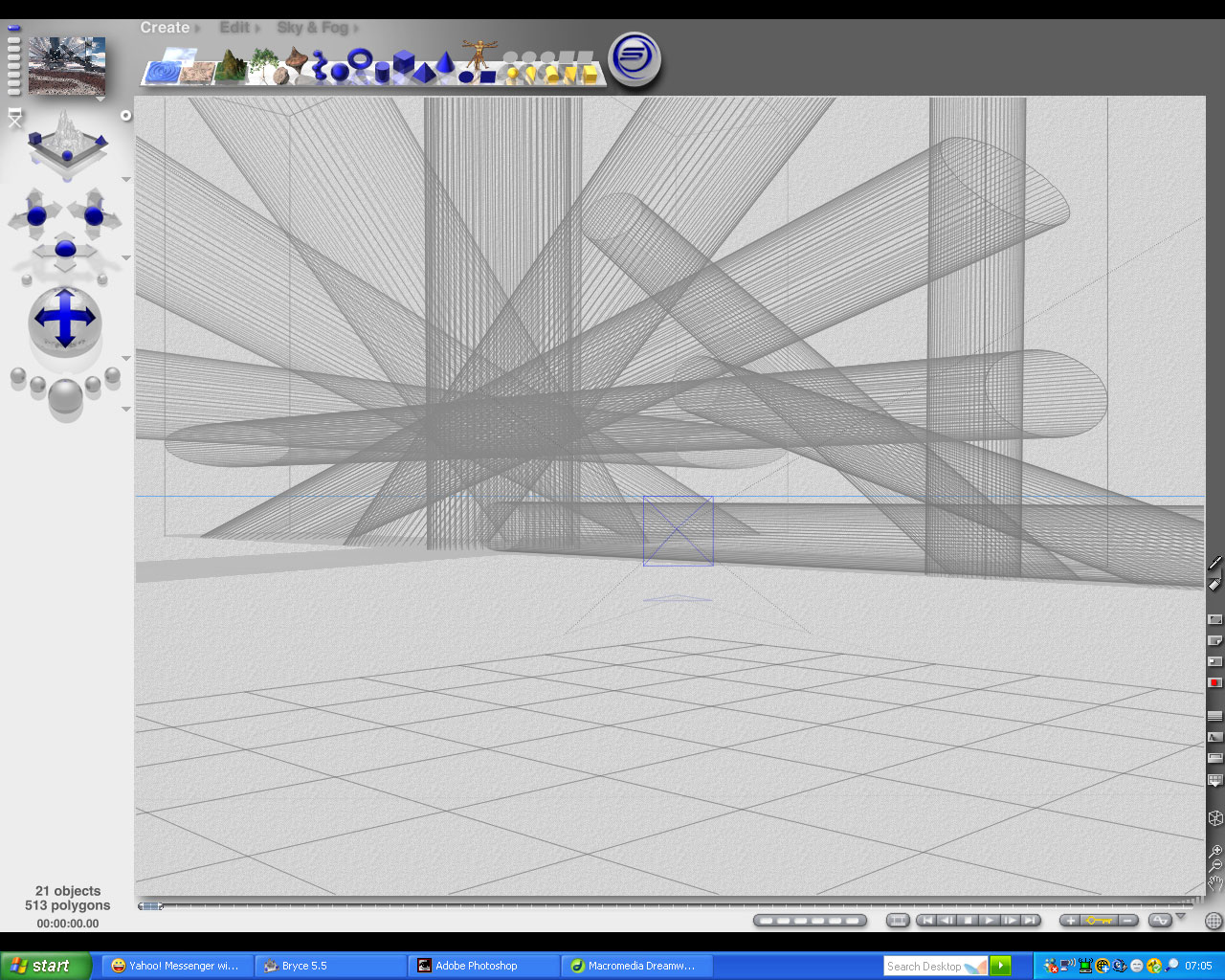Insert a blue torus primitive
The image size is (1225, 980).
(x=360, y=60)
